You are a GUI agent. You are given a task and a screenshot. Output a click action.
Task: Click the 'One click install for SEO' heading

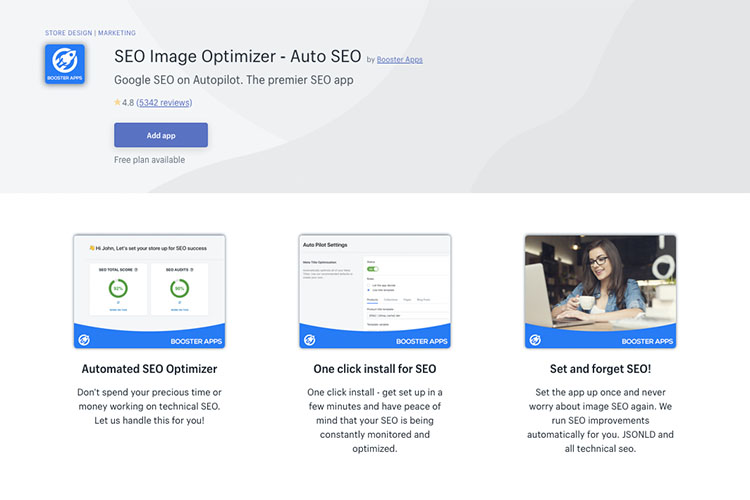point(375,369)
